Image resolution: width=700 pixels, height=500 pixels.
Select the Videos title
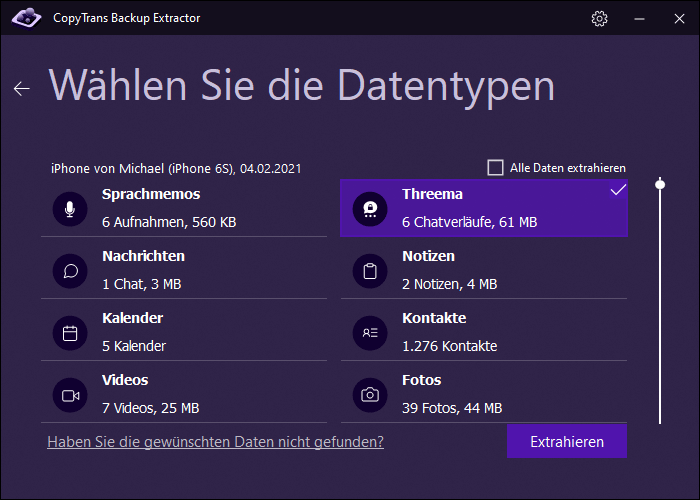[125, 380]
